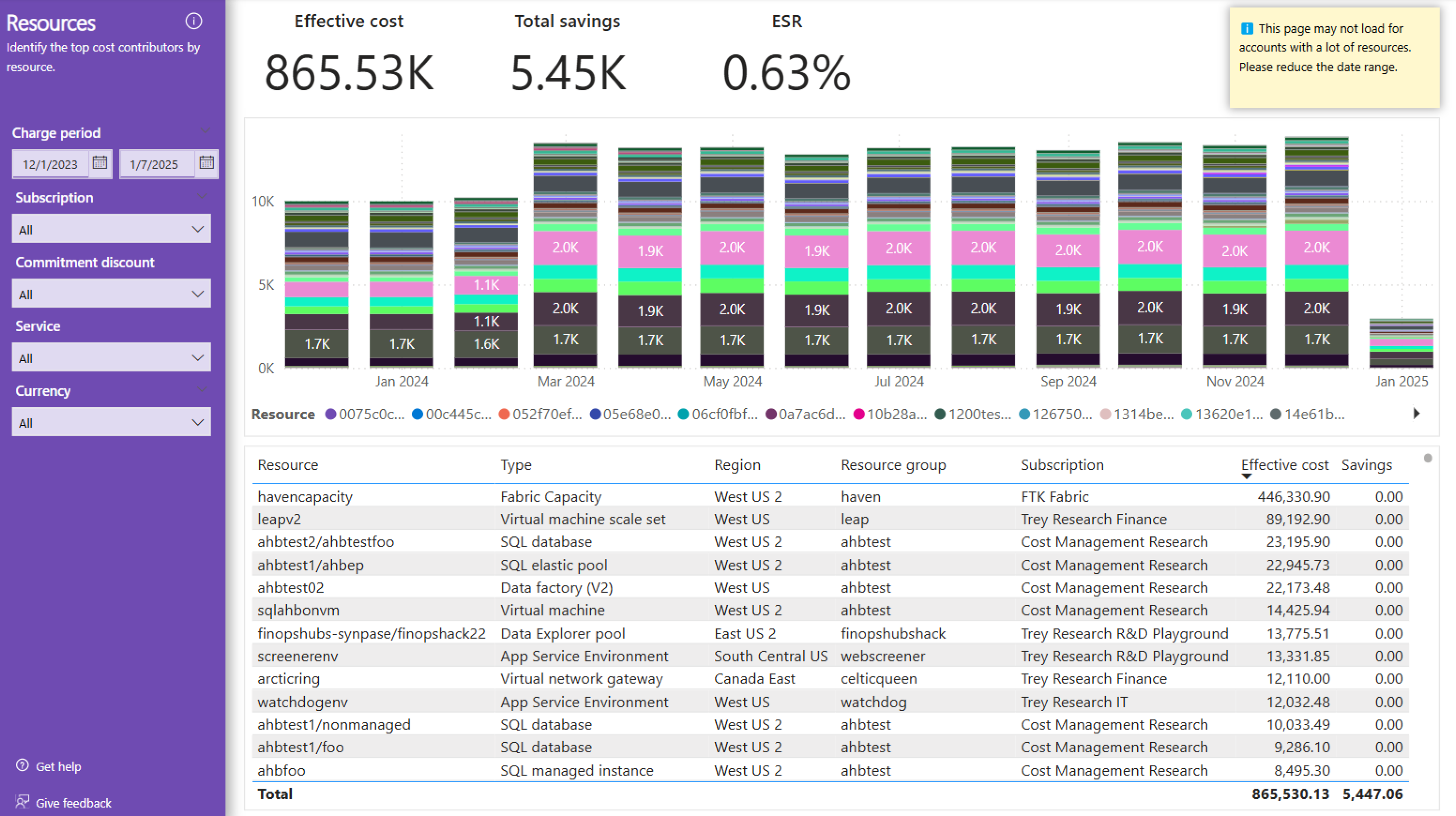
Task: Open the end date calendar picker
Action: tap(206, 163)
